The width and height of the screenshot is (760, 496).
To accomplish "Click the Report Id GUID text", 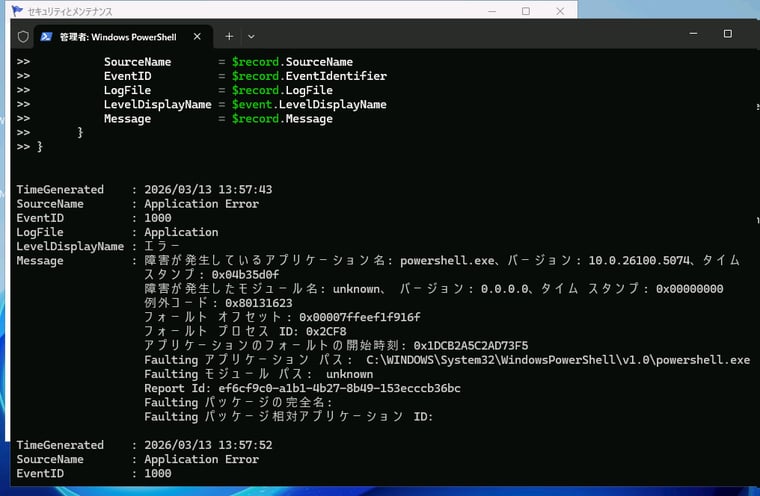I will coord(339,388).
